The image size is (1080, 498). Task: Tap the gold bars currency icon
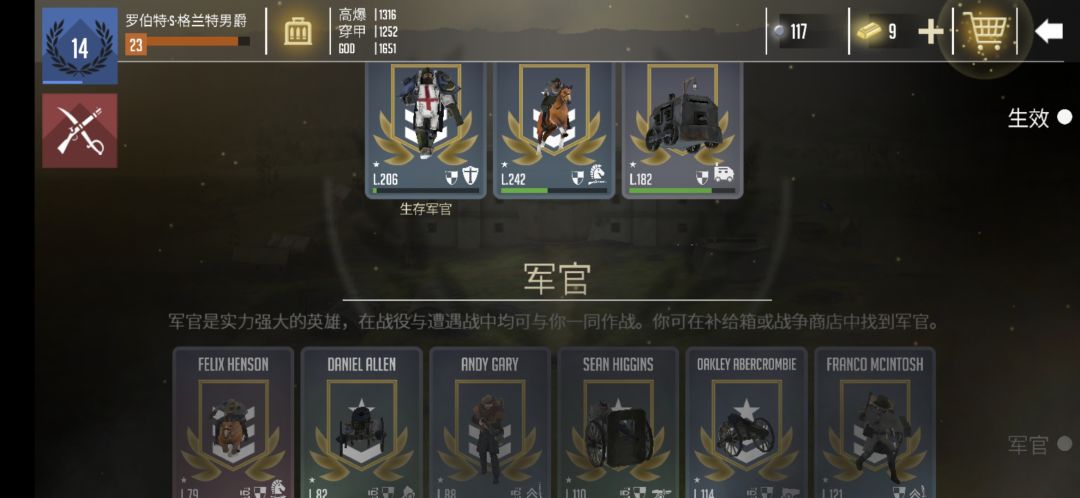[x=869, y=32]
